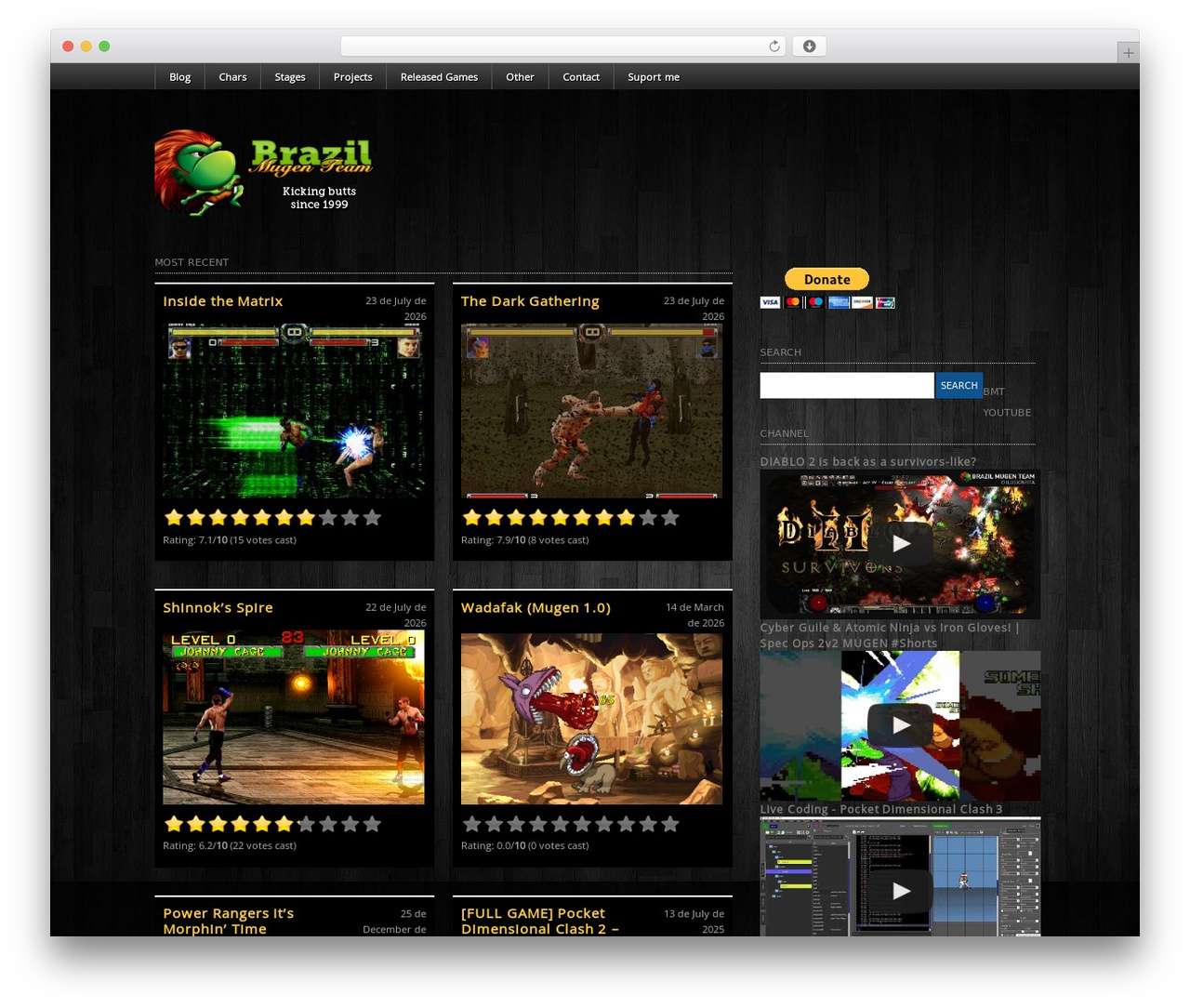Rate The Dark Gathering one star

471,517
